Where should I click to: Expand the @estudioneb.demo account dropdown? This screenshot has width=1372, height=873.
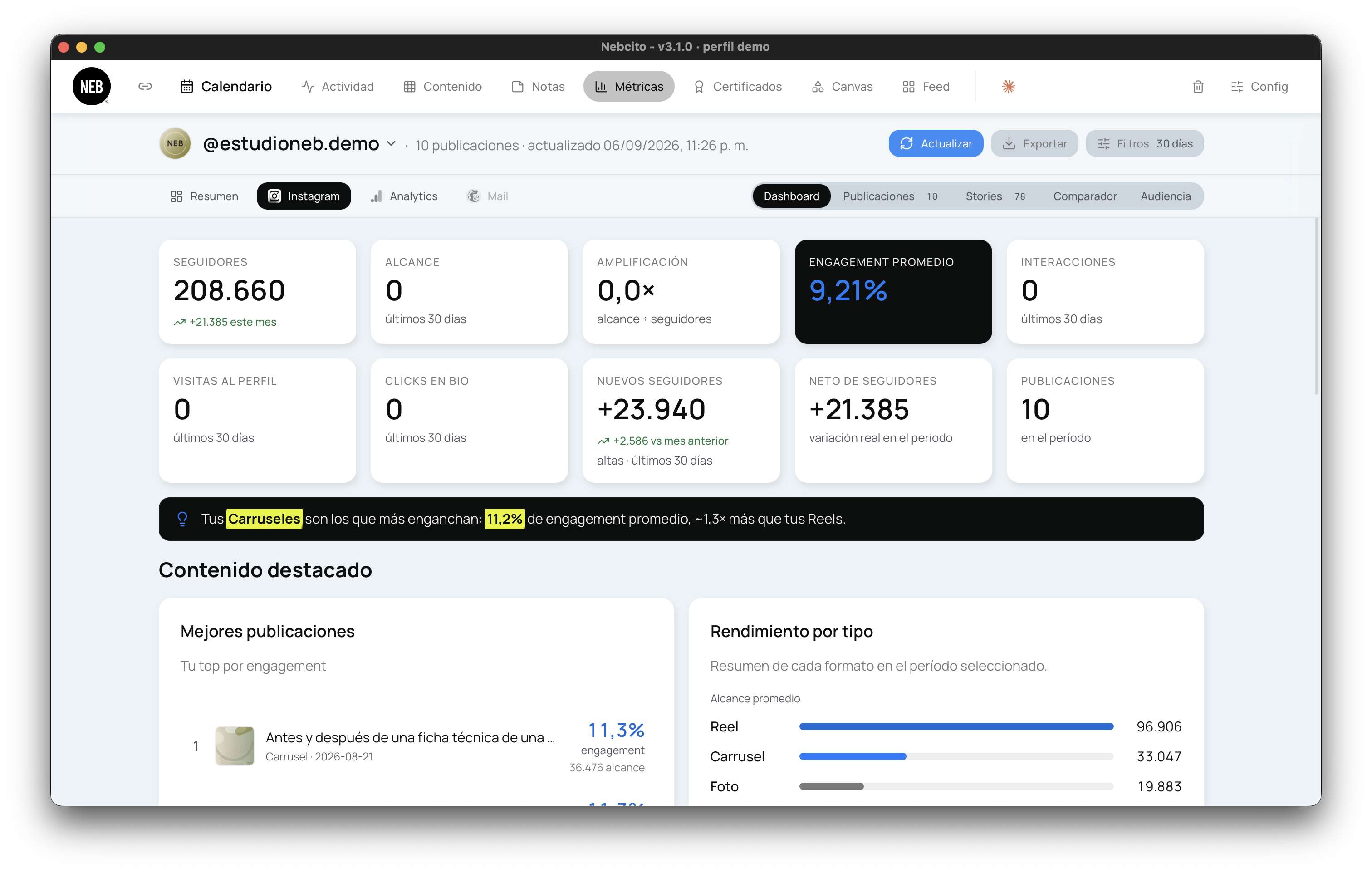pos(392,143)
